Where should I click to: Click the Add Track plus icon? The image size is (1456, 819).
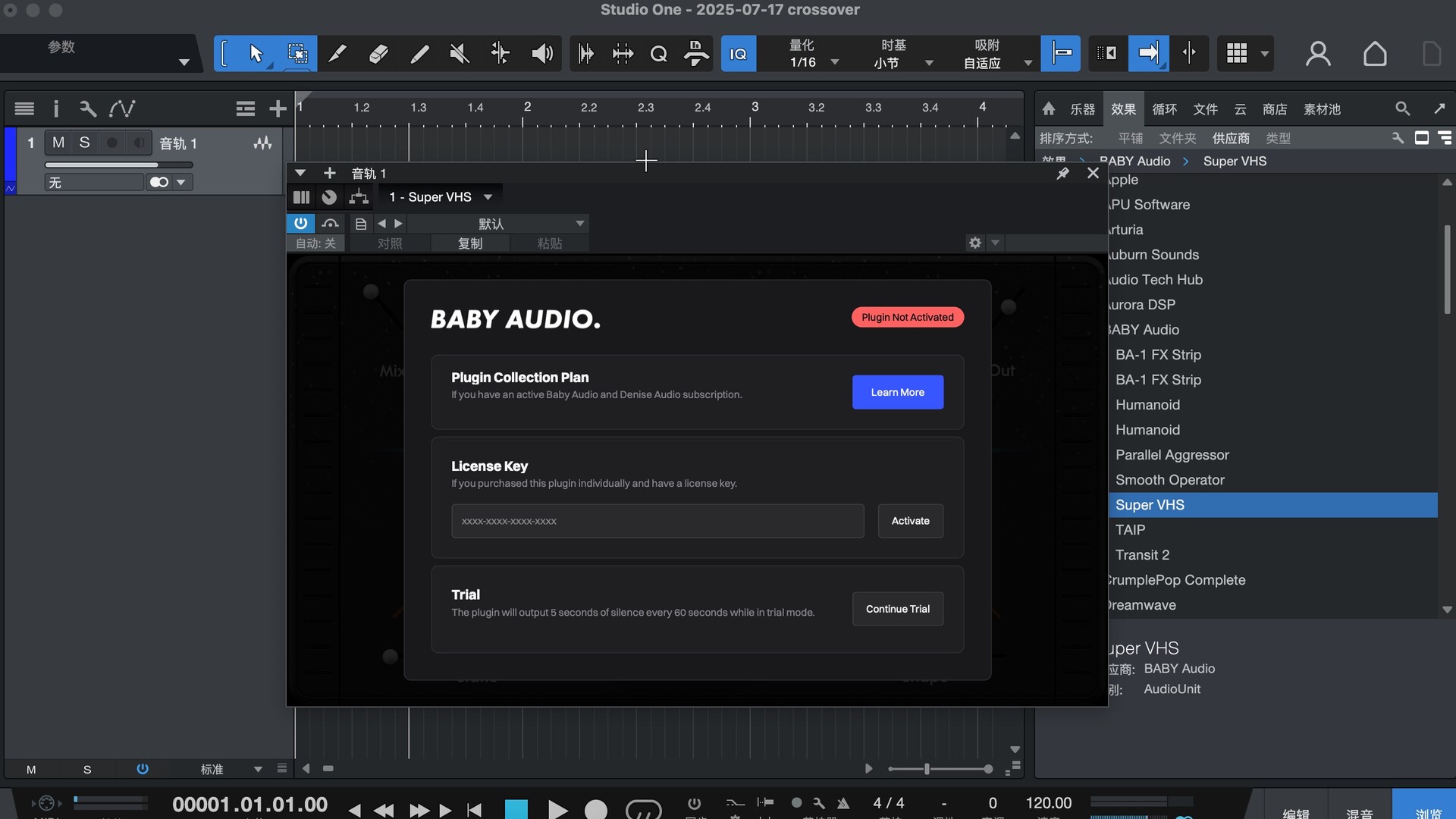coord(278,109)
